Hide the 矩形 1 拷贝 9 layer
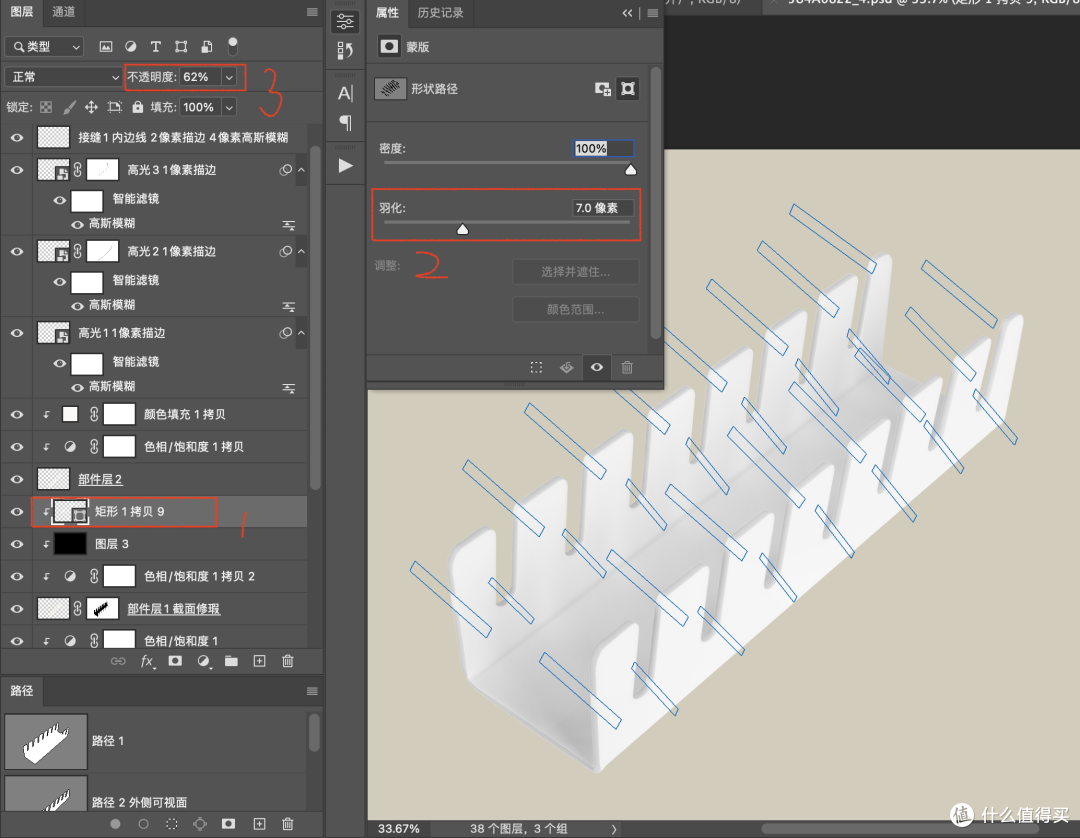Image resolution: width=1080 pixels, height=838 pixels. (17, 512)
